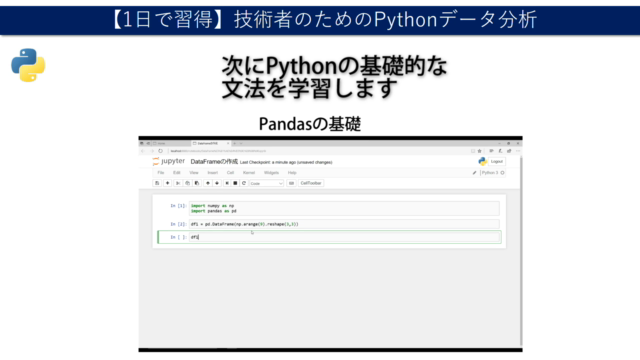
Task: Click the save notebook icon
Action: [157, 183]
